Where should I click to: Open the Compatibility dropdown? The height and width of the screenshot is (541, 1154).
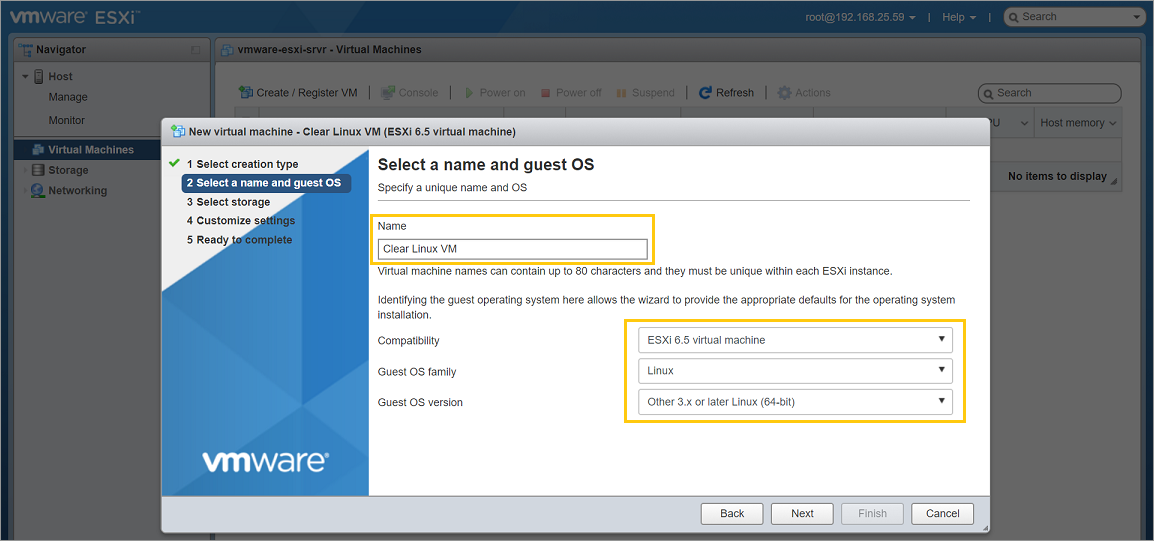pyautogui.click(x=795, y=340)
